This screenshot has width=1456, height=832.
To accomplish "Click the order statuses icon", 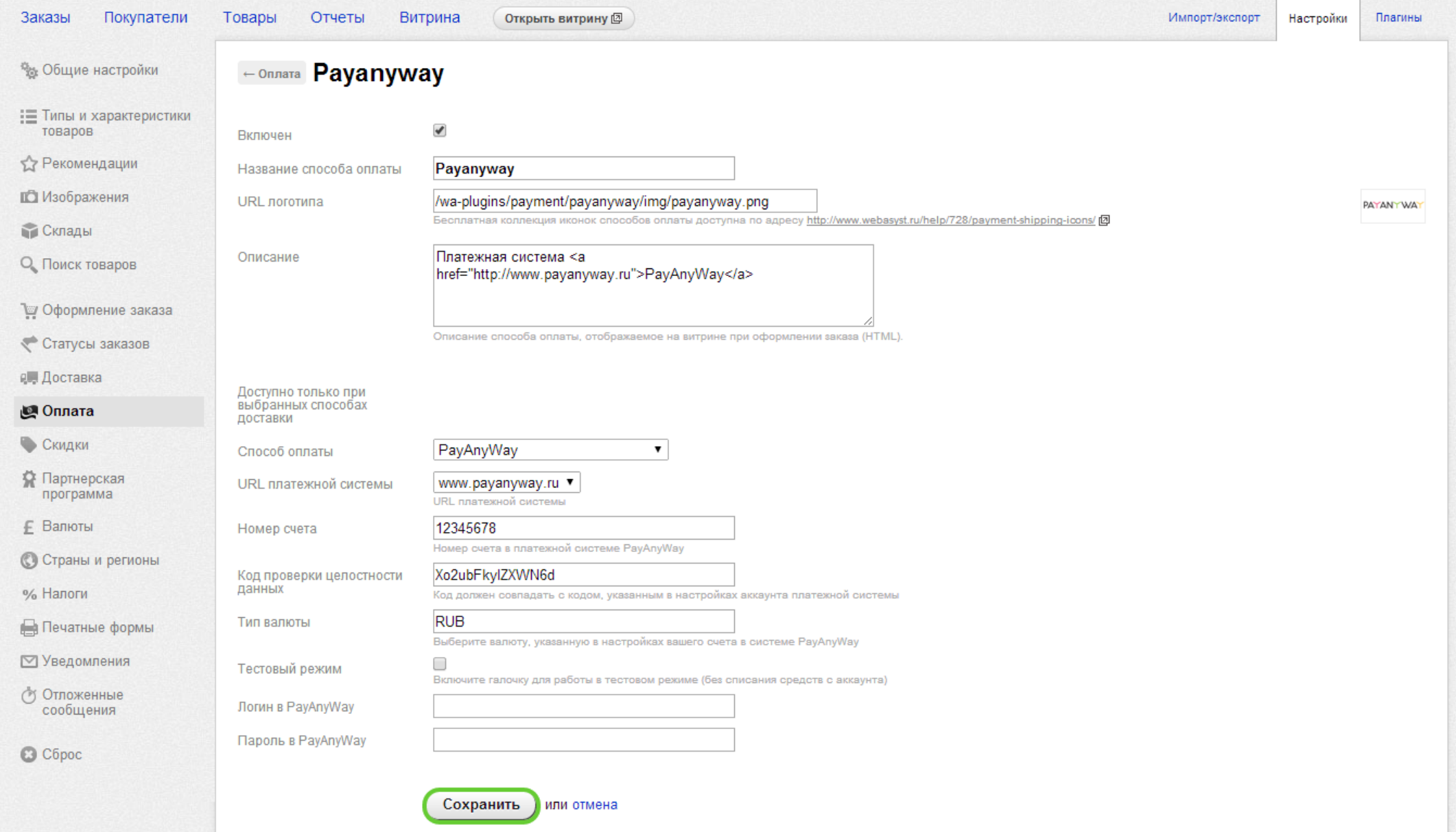I will click(x=29, y=344).
